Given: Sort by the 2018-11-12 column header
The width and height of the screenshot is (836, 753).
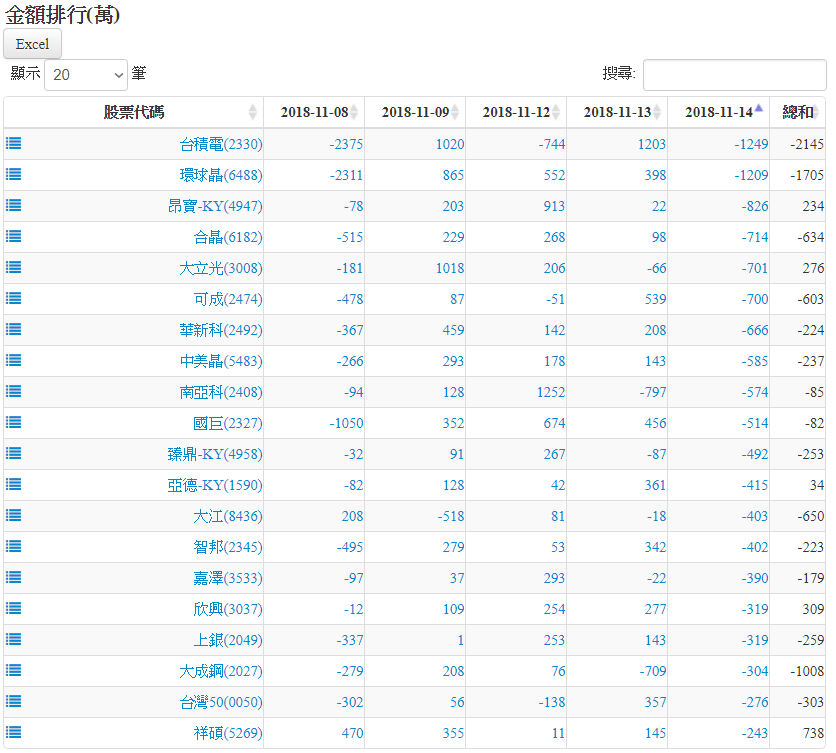Looking at the screenshot, I should pos(516,112).
